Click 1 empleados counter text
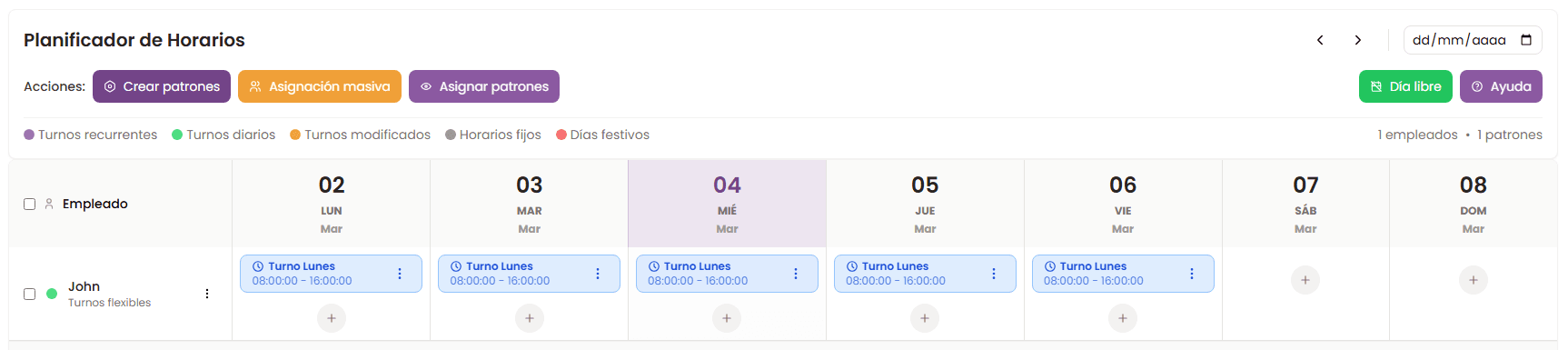1568x350 pixels. (1417, 135)
